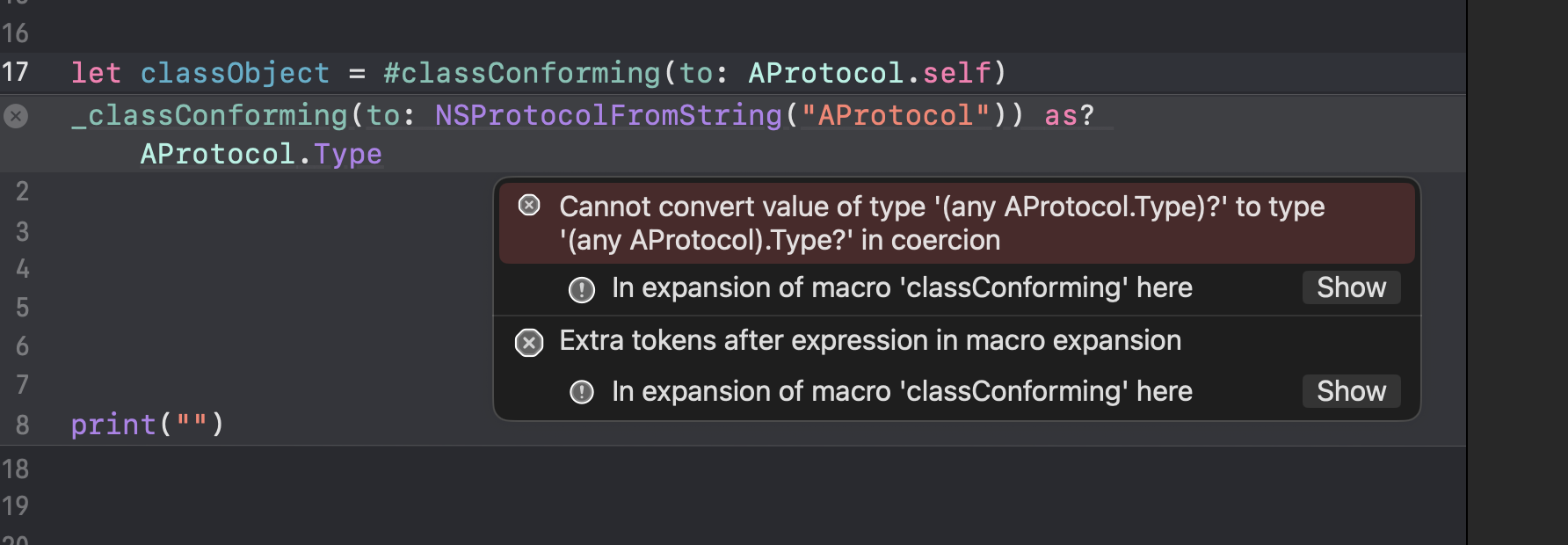Click the note icon under the 'Cannot convert value' error
Image resolution: width=1568 pixels, height=545 pixels.
(582, 289)
